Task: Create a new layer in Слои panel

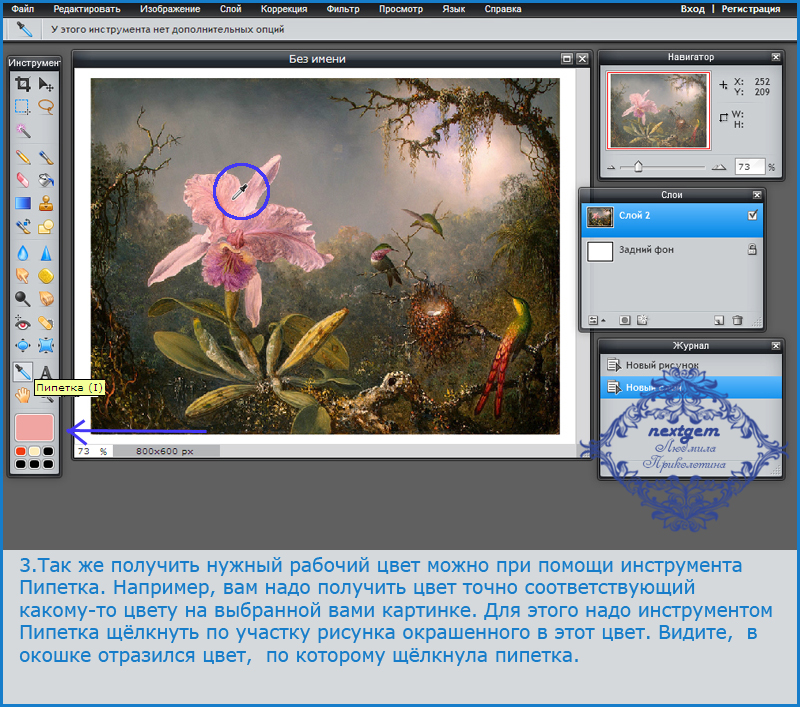Action: (719, 320)
